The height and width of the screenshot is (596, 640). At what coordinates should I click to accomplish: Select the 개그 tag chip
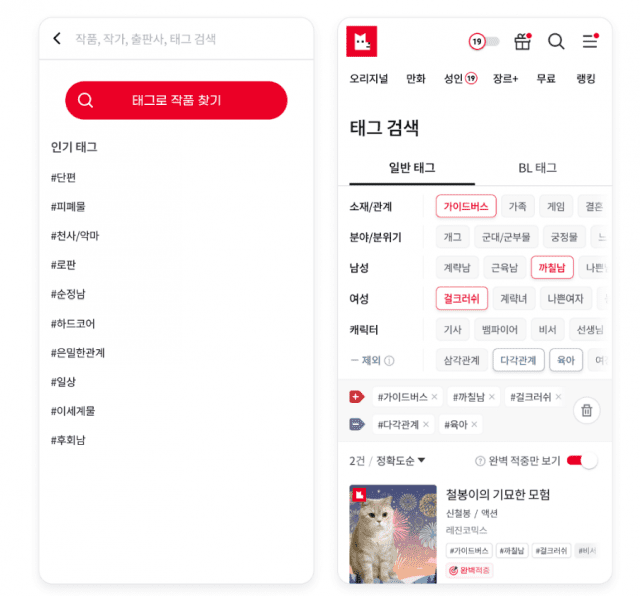tap(452, 237)
